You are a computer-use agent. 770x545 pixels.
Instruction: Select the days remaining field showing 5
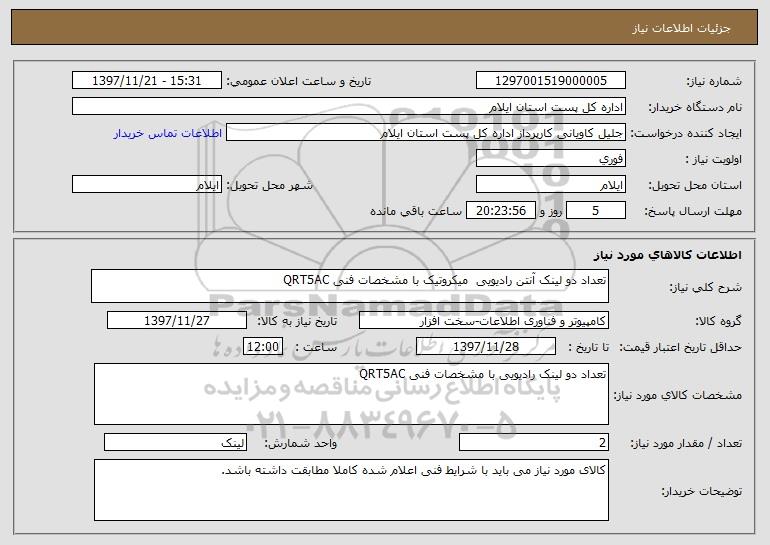coord(596,211)
